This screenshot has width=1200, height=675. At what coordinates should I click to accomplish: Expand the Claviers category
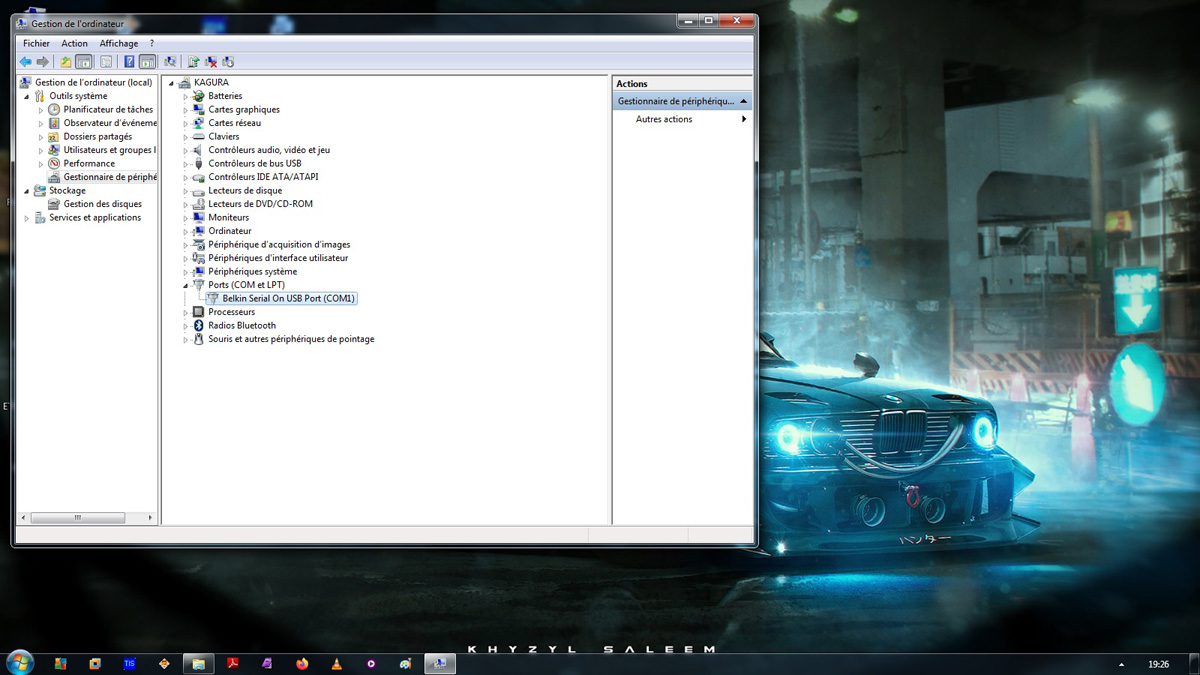click(x=186, y=137)
